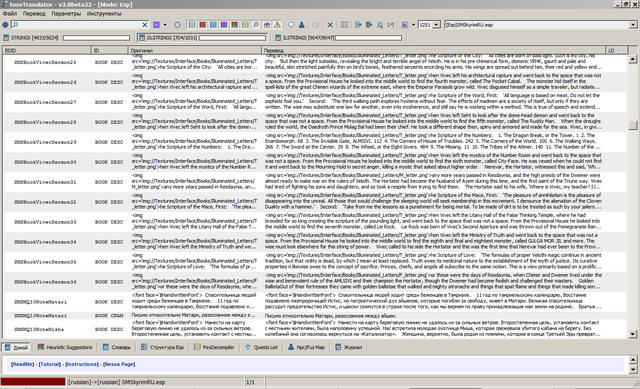Open the [Nexus Page] link
The image size is (640, 389).
pyautogui.click(x=119, y=364)
